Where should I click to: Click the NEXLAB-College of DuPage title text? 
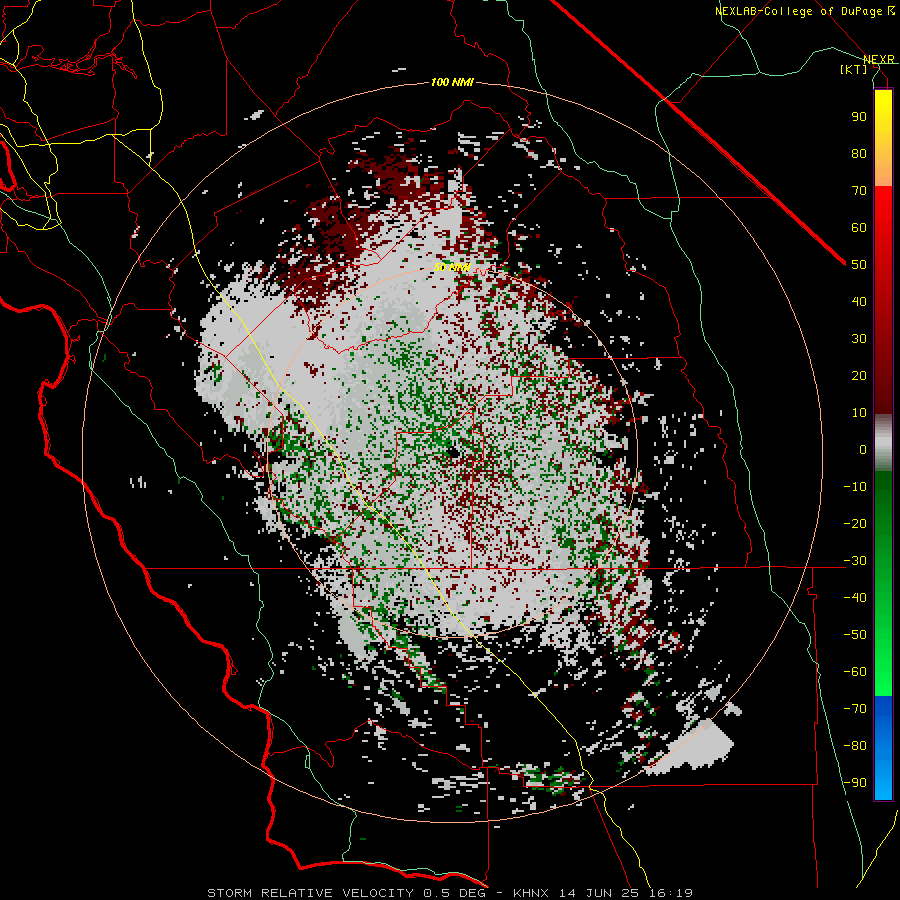799,11
